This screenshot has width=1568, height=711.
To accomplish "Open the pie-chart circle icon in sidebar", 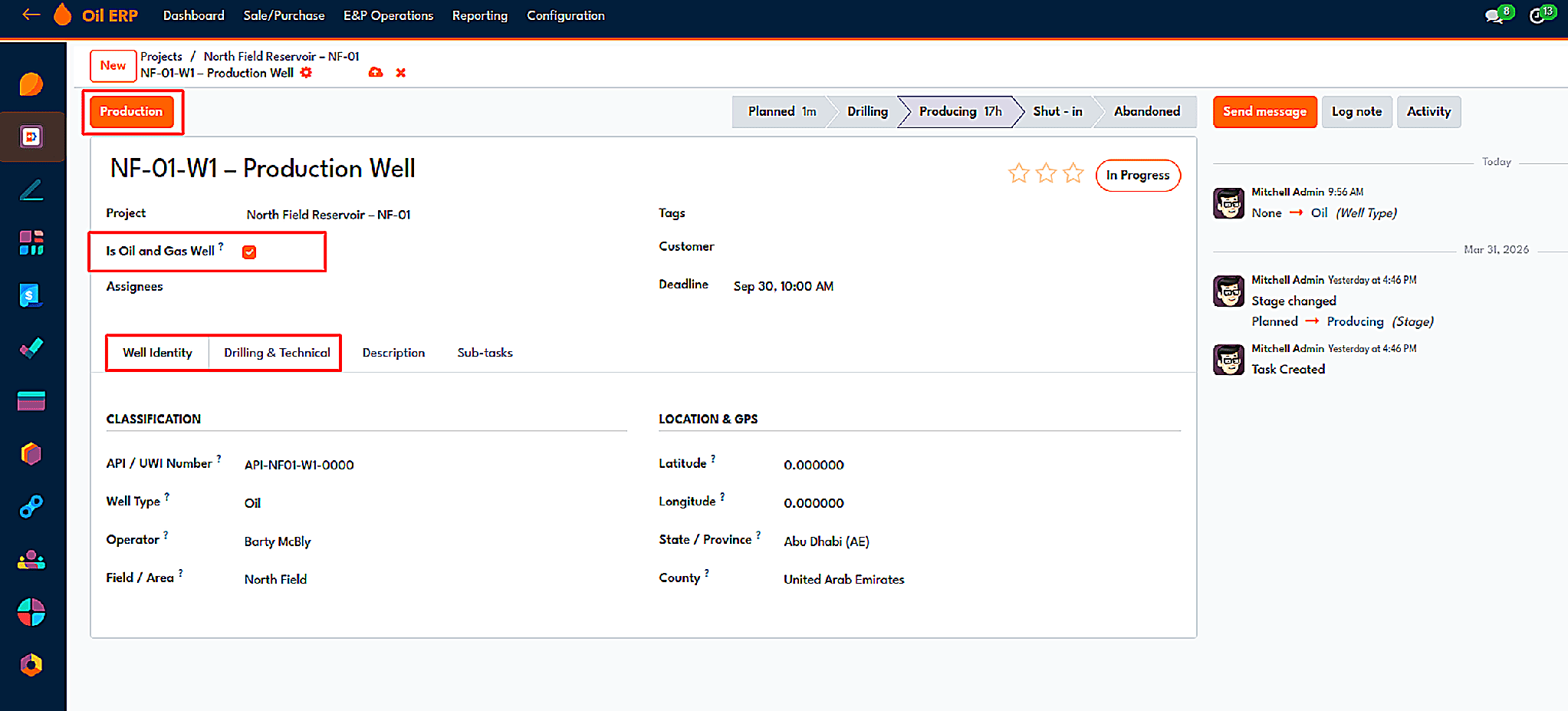I will (31, 612).
